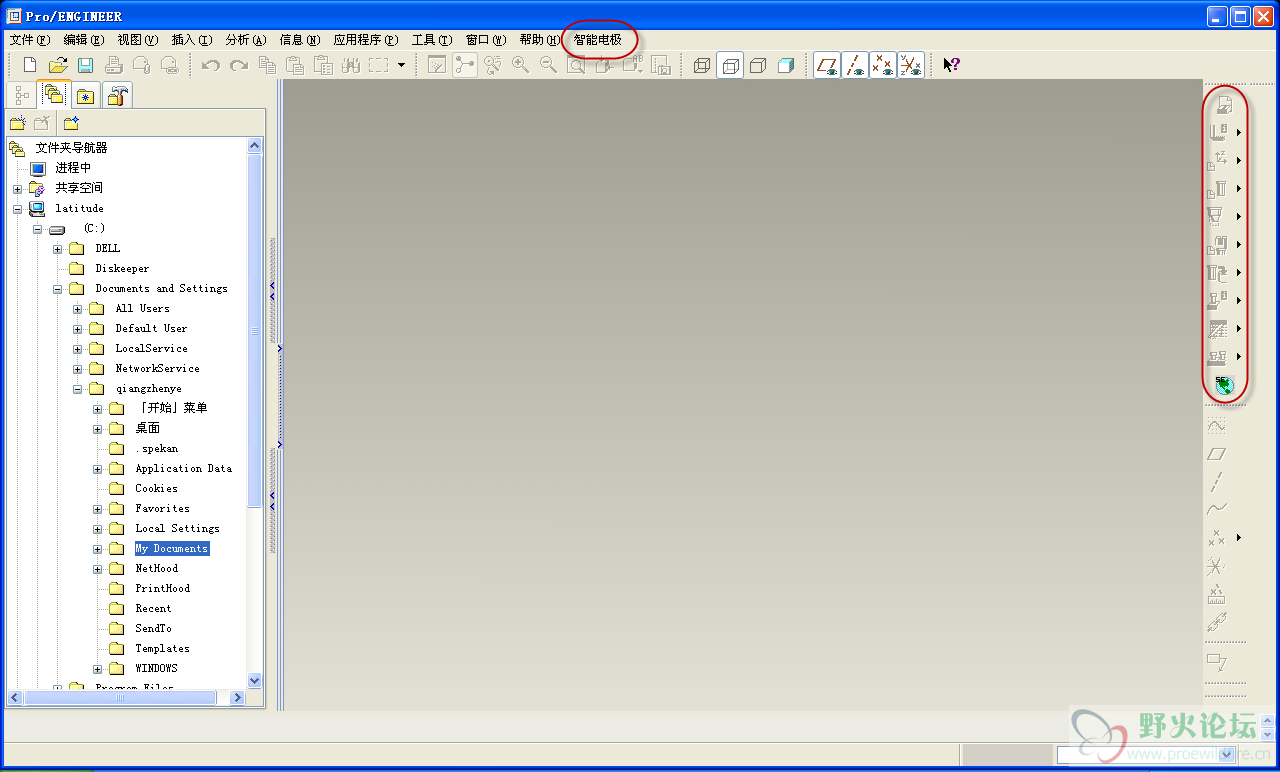This screenshot has height=772, width=1280.
Task: Click the datum points tool in the right toolbar
Action: click(x=1216, y=538)
